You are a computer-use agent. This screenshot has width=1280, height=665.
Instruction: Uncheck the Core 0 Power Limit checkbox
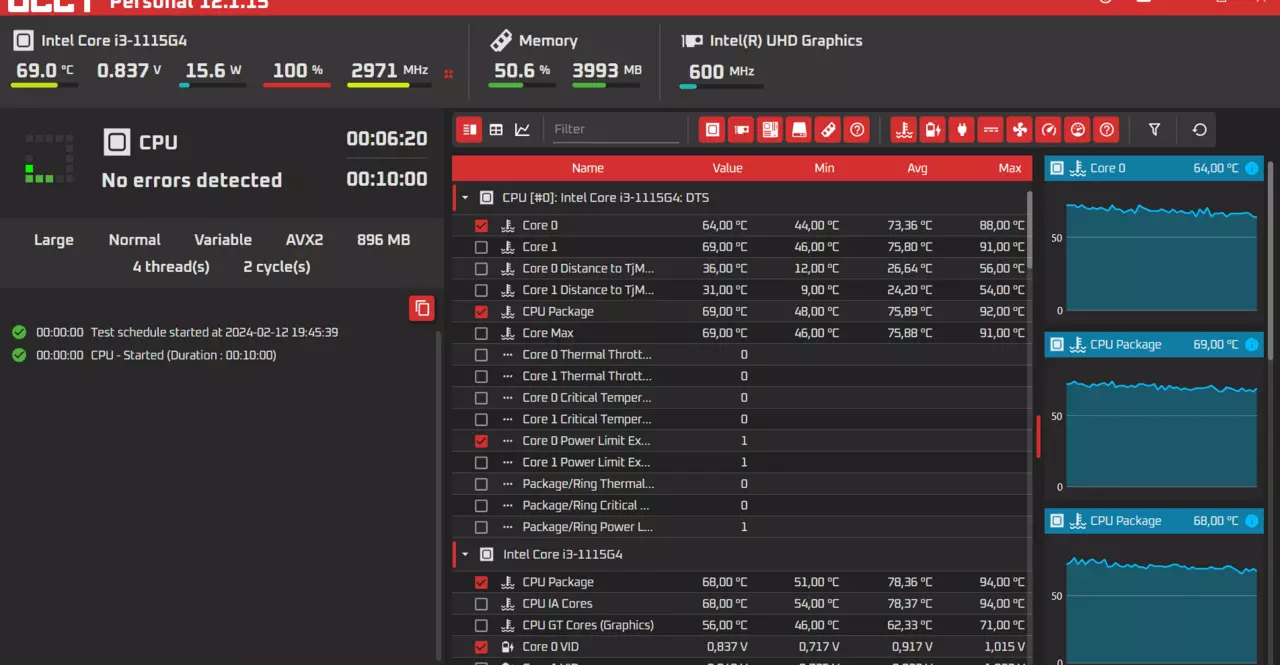481,441
